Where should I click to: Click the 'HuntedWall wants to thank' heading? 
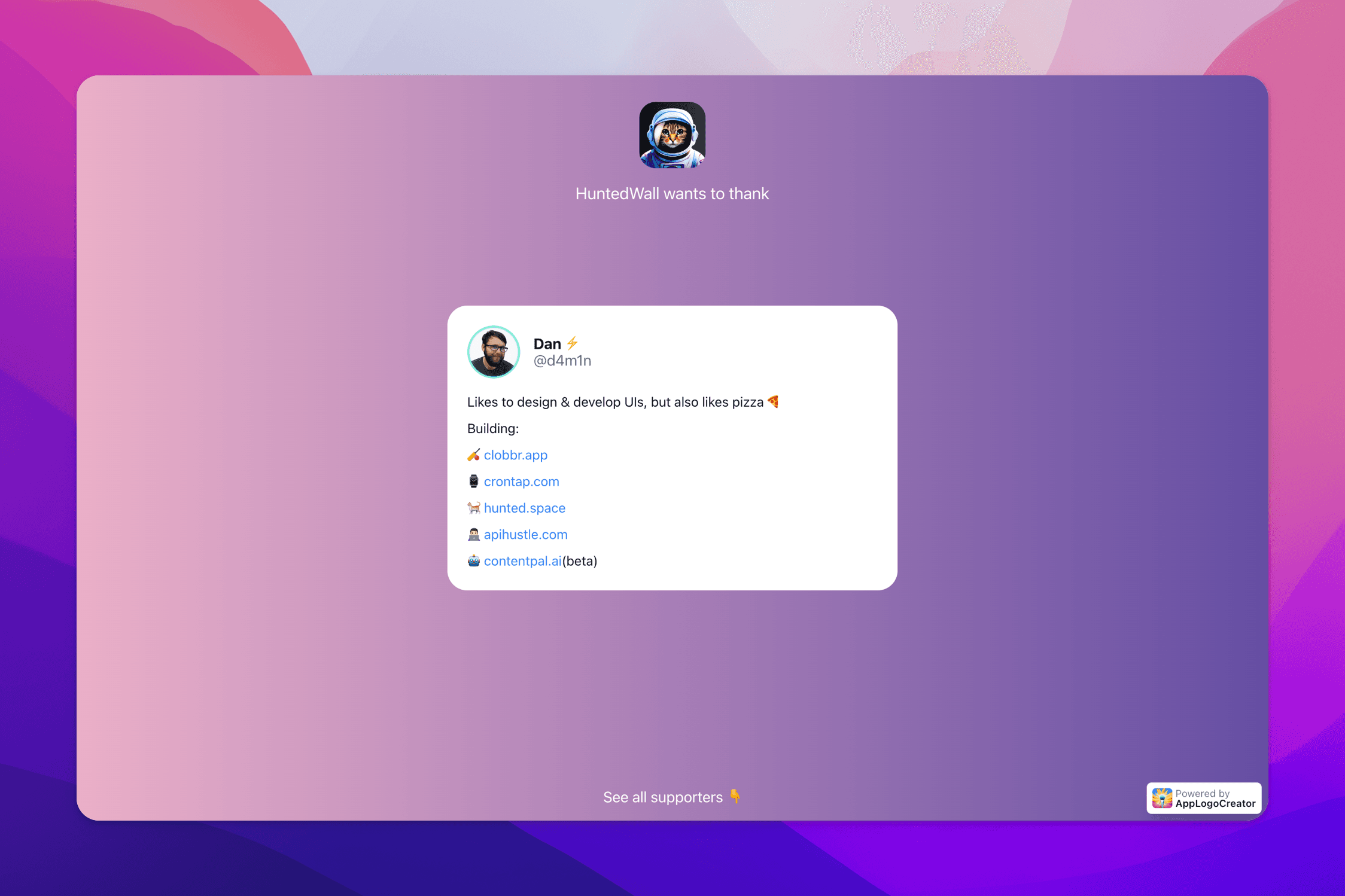672,194
